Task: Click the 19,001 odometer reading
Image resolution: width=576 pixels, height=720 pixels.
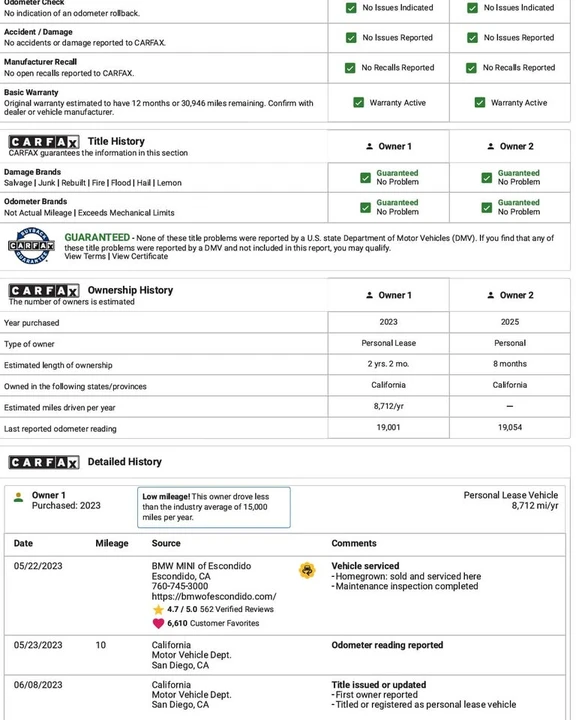Action: [x=389, y=427]
